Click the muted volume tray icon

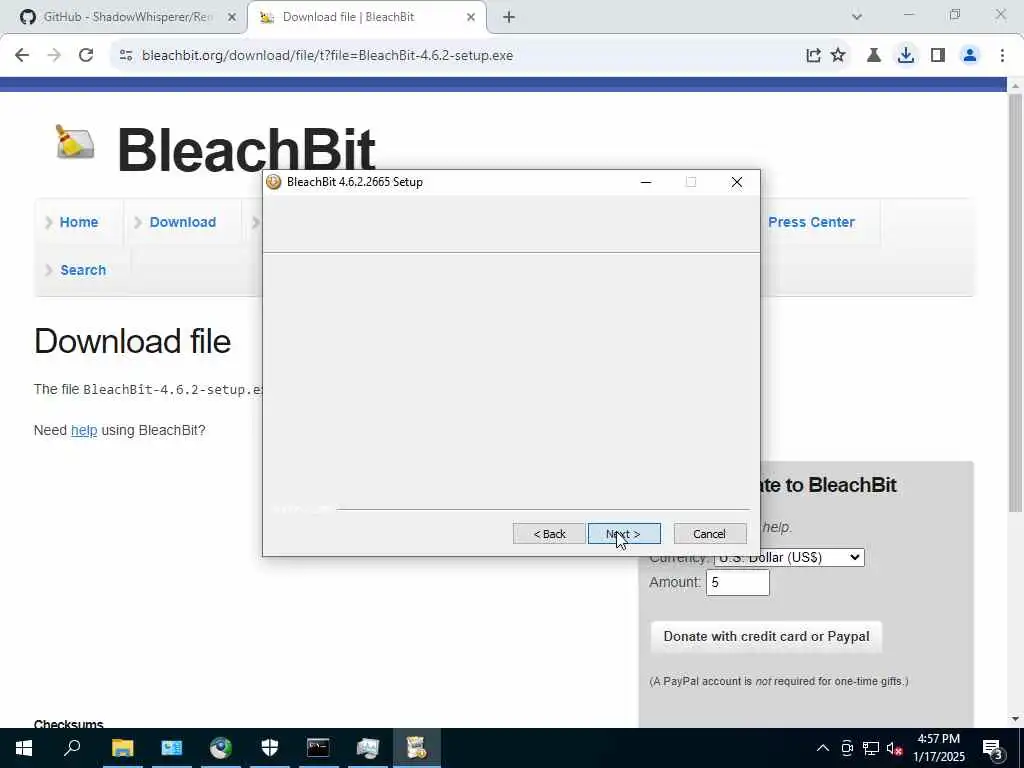895,748
